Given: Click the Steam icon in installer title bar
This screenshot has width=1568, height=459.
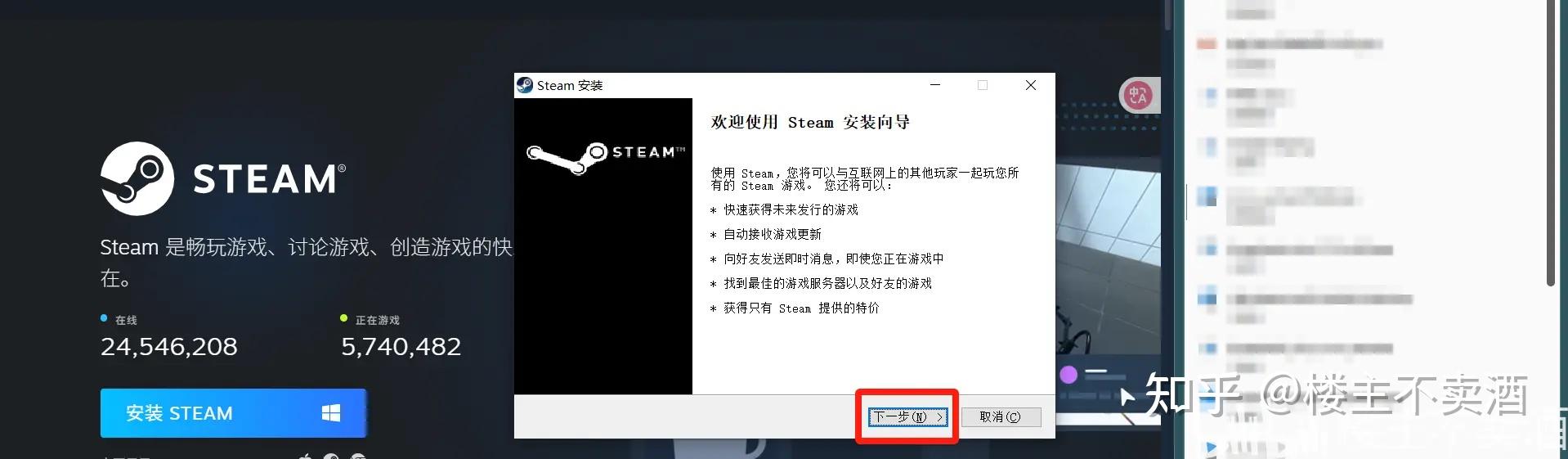Looking at the screenshot, I should coord(525,85).
